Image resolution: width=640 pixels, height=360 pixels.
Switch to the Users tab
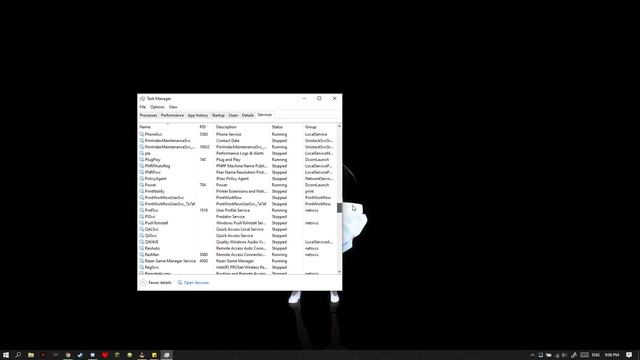click(x=233, y=116)
